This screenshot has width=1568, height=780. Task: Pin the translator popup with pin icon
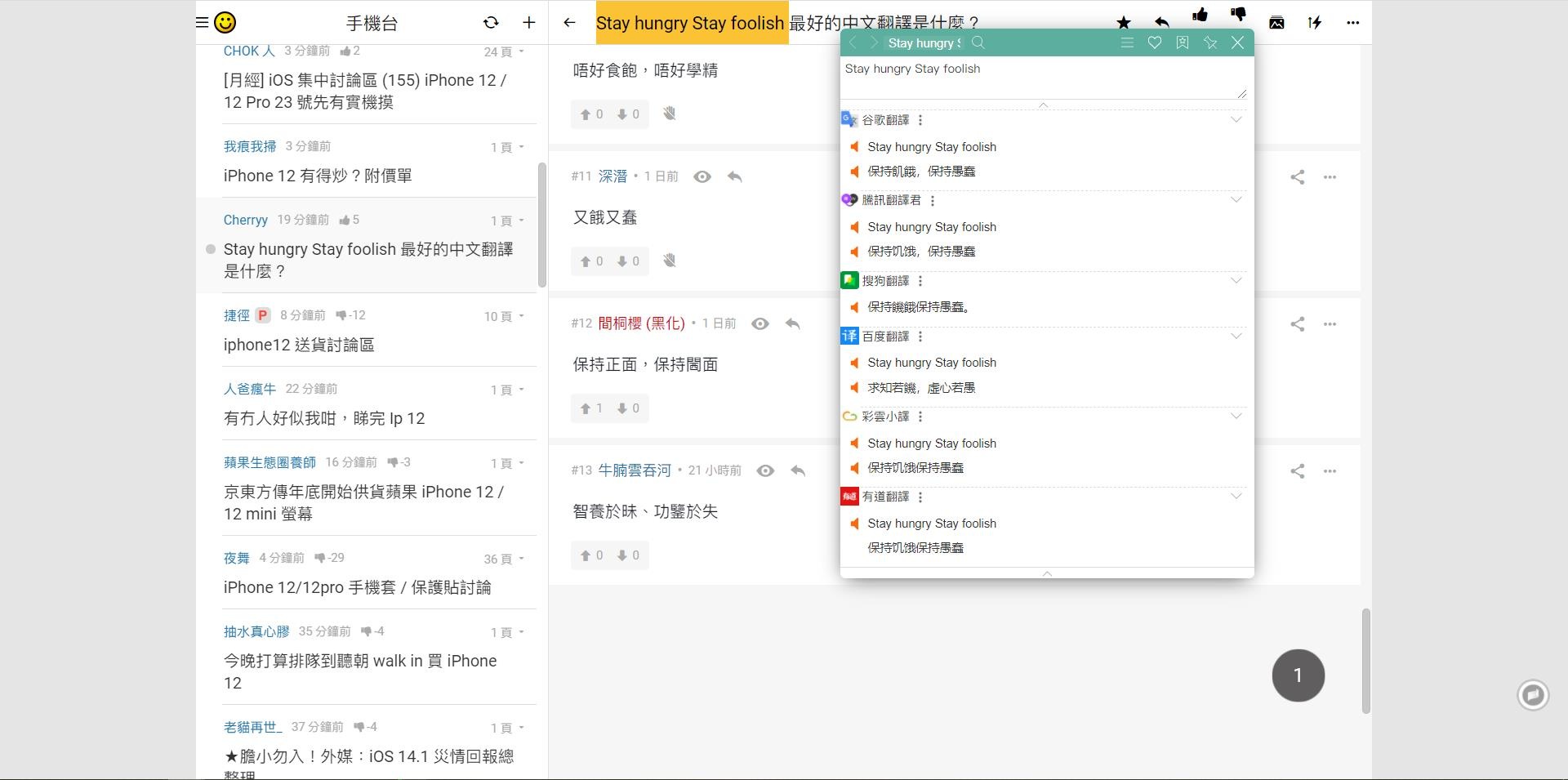[x=1210, y=42]
